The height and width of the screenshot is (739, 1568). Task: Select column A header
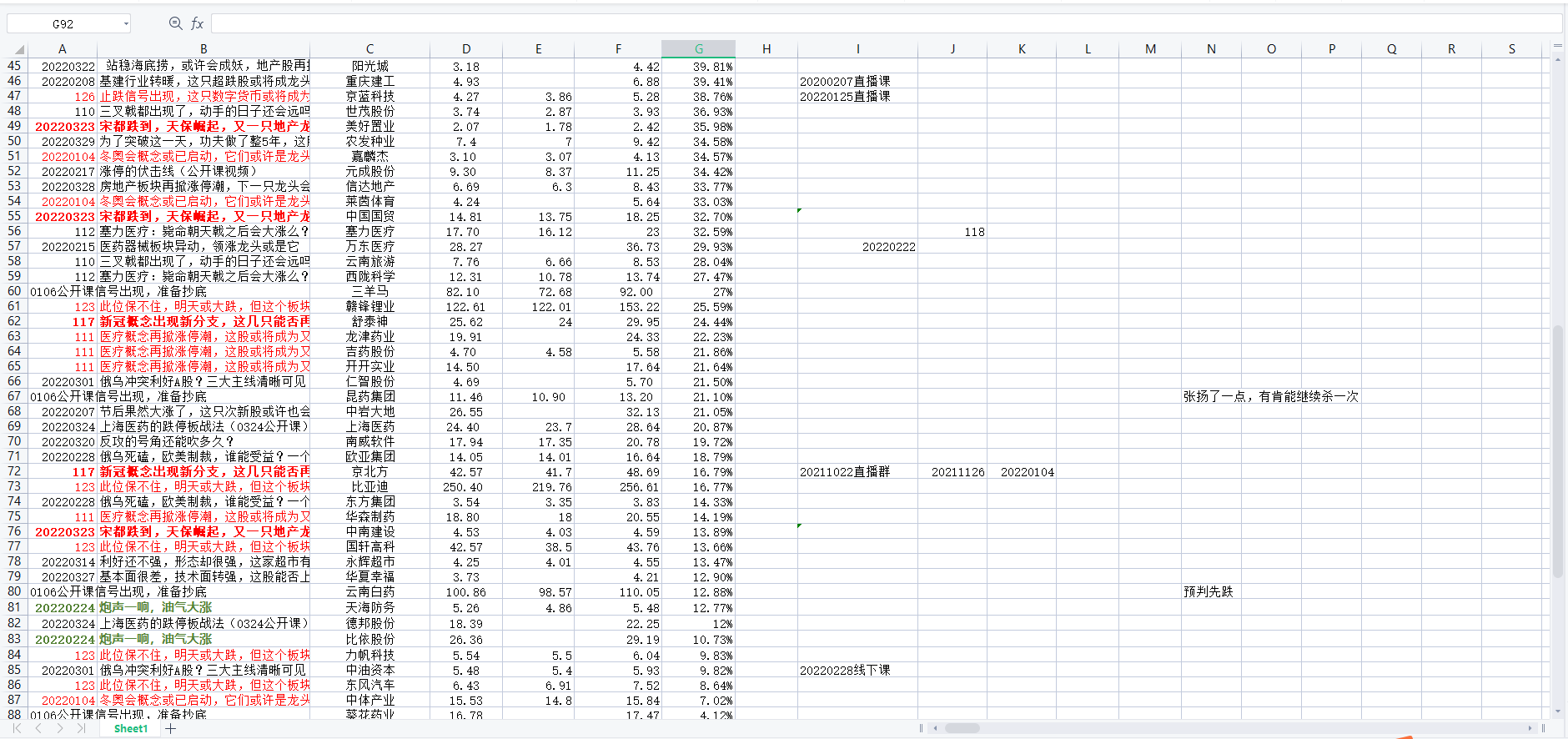click(x=63, y=49)
